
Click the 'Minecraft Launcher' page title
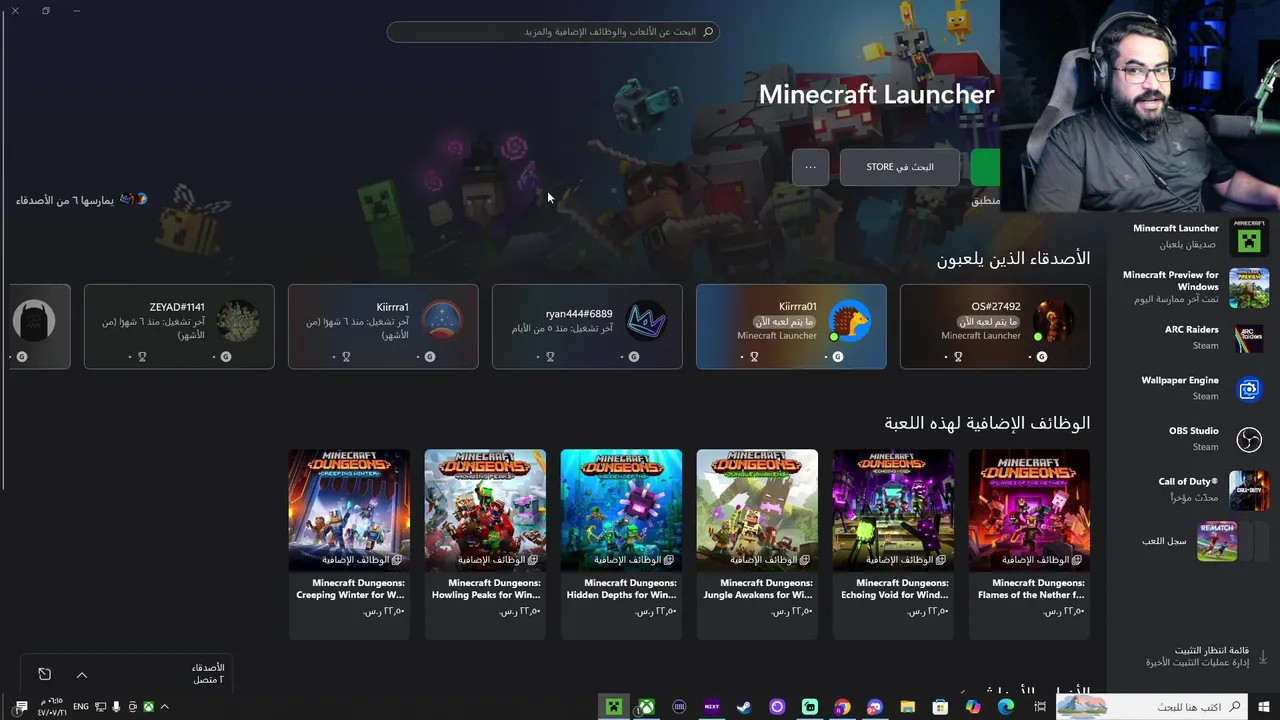[876, 94]
